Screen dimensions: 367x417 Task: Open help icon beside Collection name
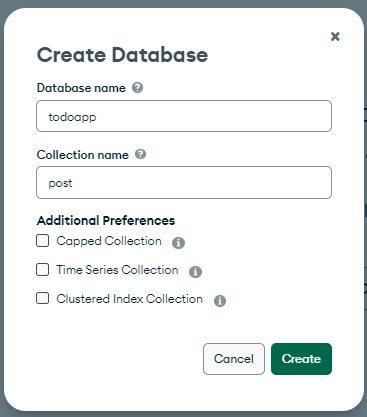click(140, 154)
